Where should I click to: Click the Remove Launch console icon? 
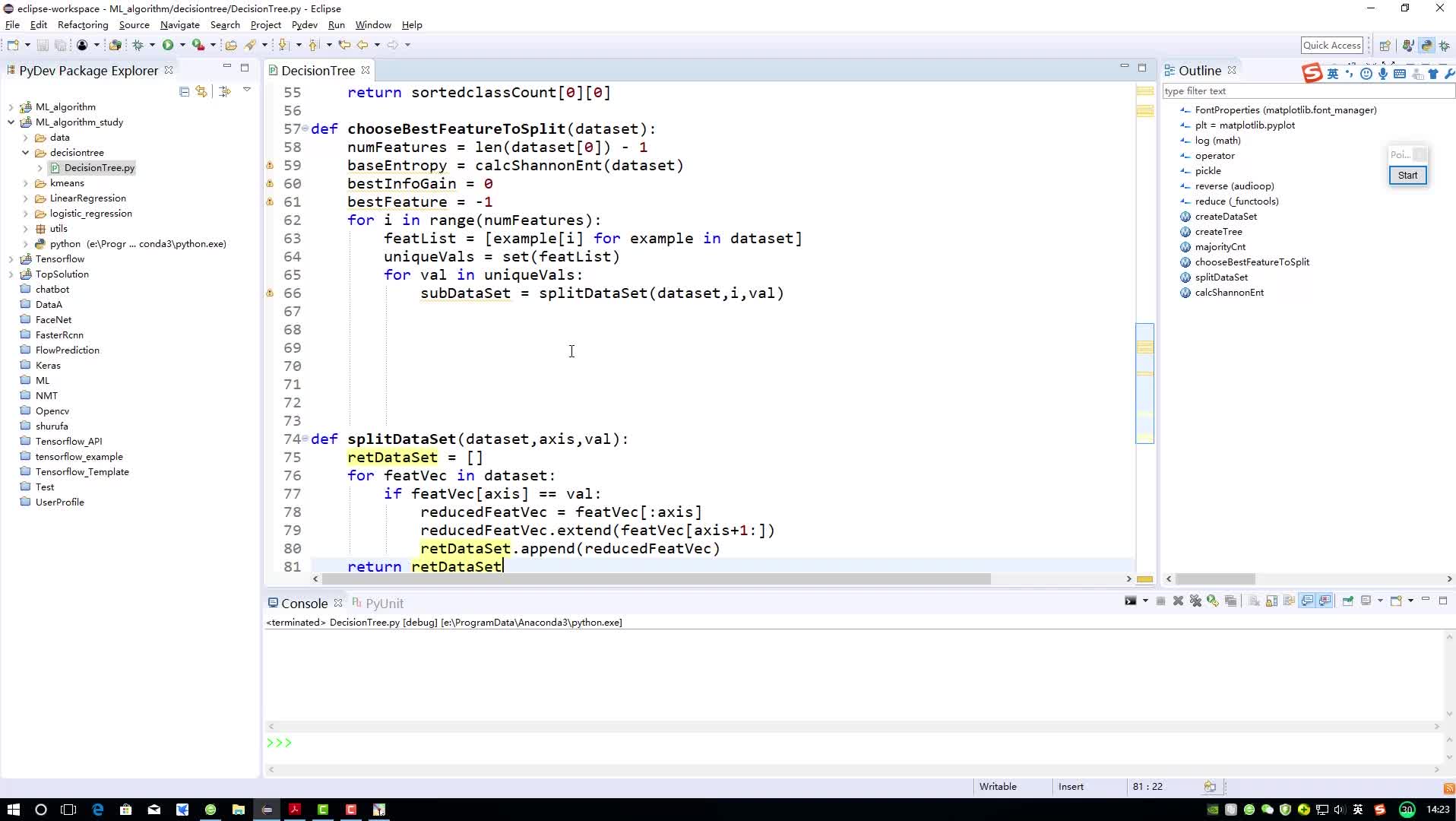coord(1178,601)
